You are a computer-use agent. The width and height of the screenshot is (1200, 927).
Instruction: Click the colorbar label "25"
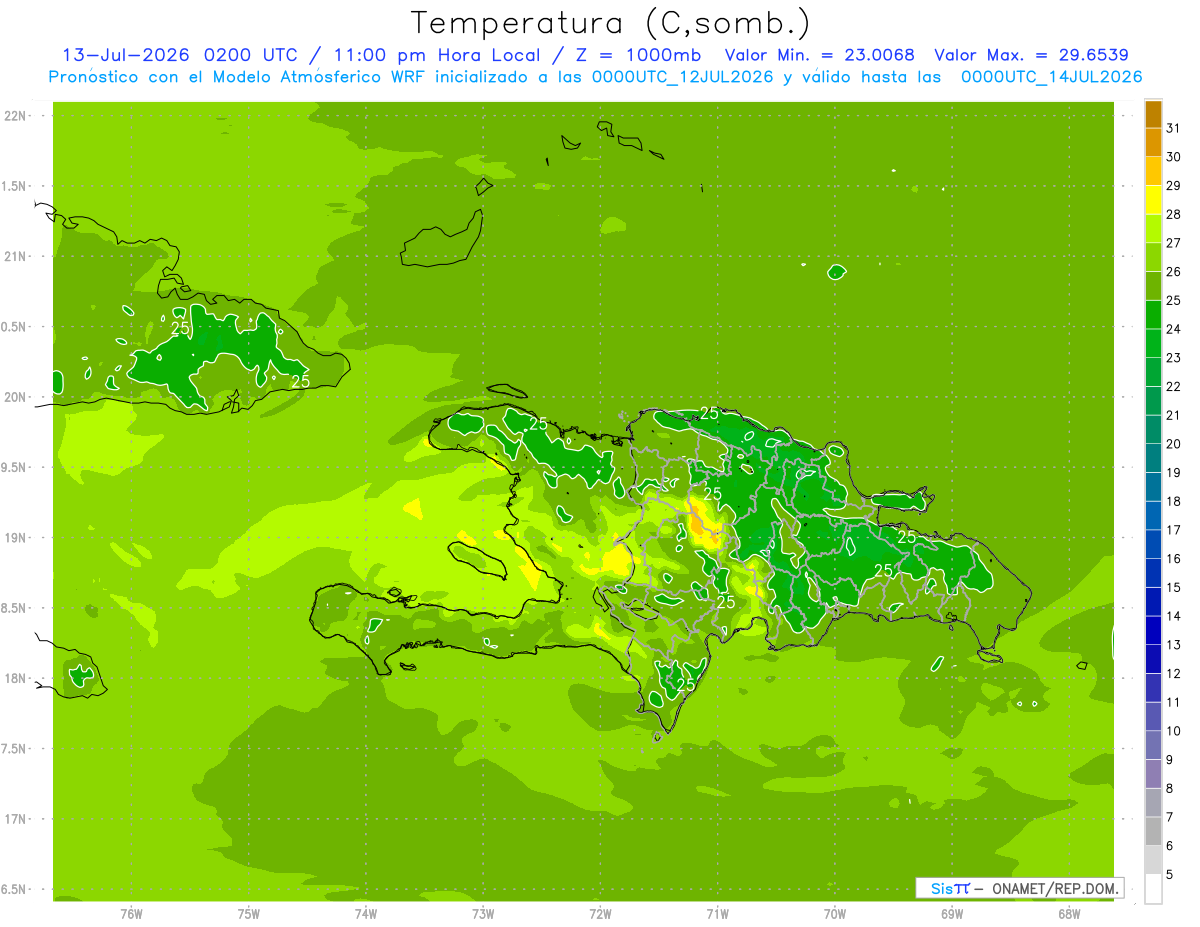1174,300
